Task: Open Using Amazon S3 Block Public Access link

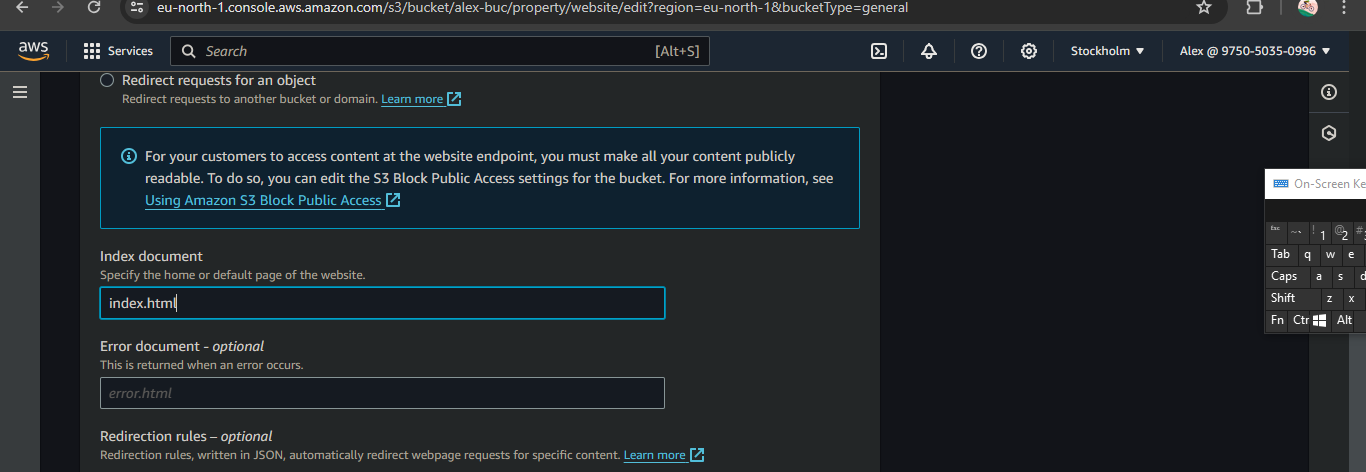Action: click(273, 200)
